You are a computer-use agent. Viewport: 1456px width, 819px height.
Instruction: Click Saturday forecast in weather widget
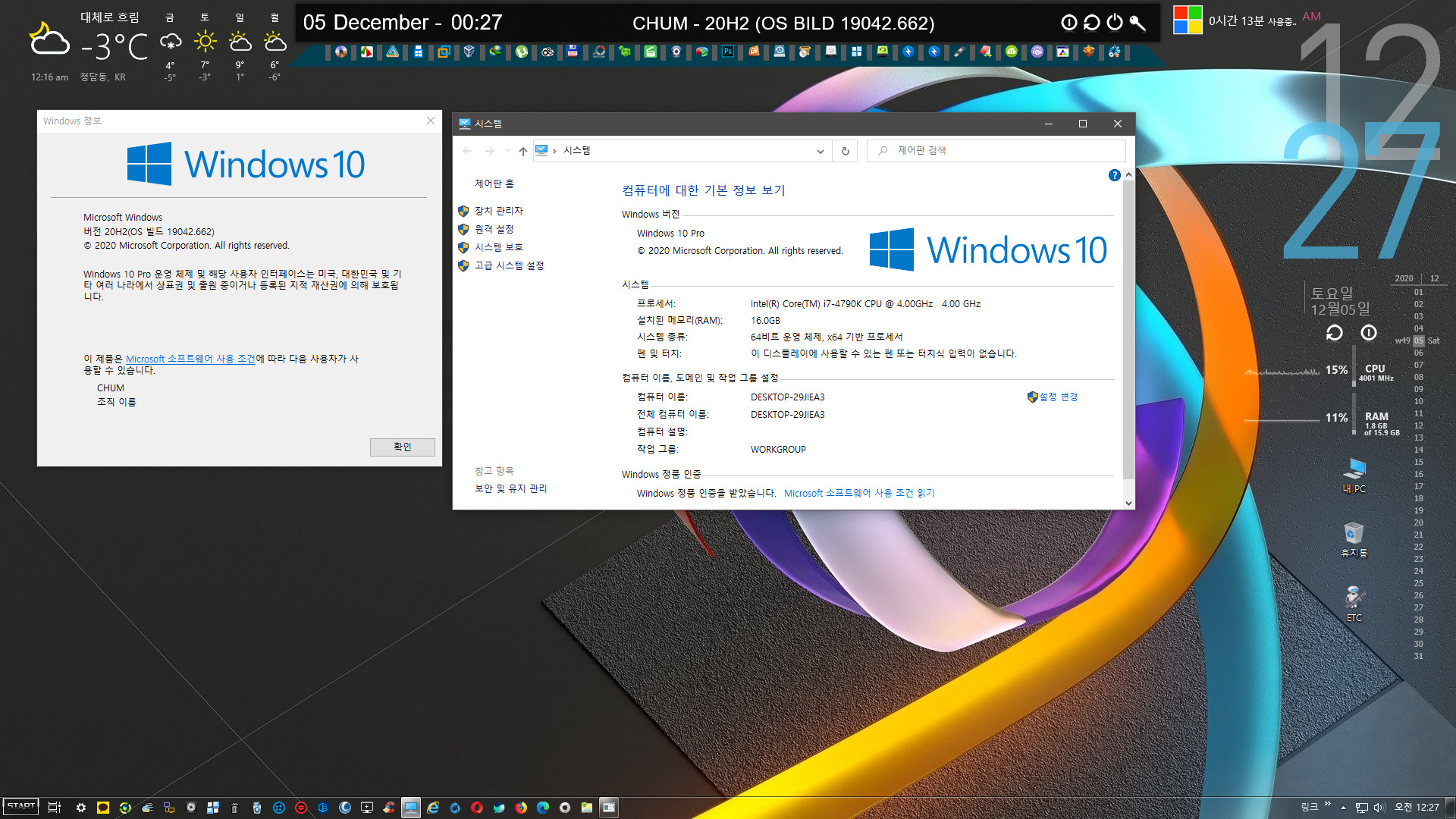(205, 45)
